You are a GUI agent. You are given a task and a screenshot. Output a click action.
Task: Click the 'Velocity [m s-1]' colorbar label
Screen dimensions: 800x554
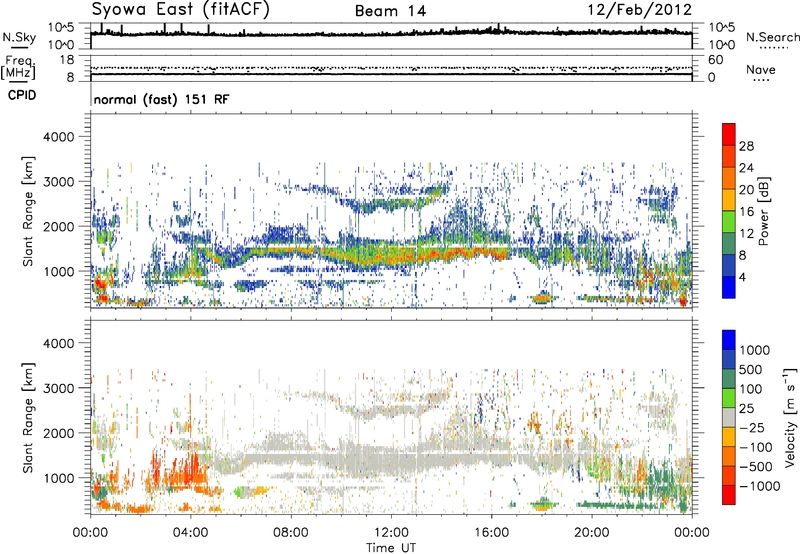[x=790, y=417]
